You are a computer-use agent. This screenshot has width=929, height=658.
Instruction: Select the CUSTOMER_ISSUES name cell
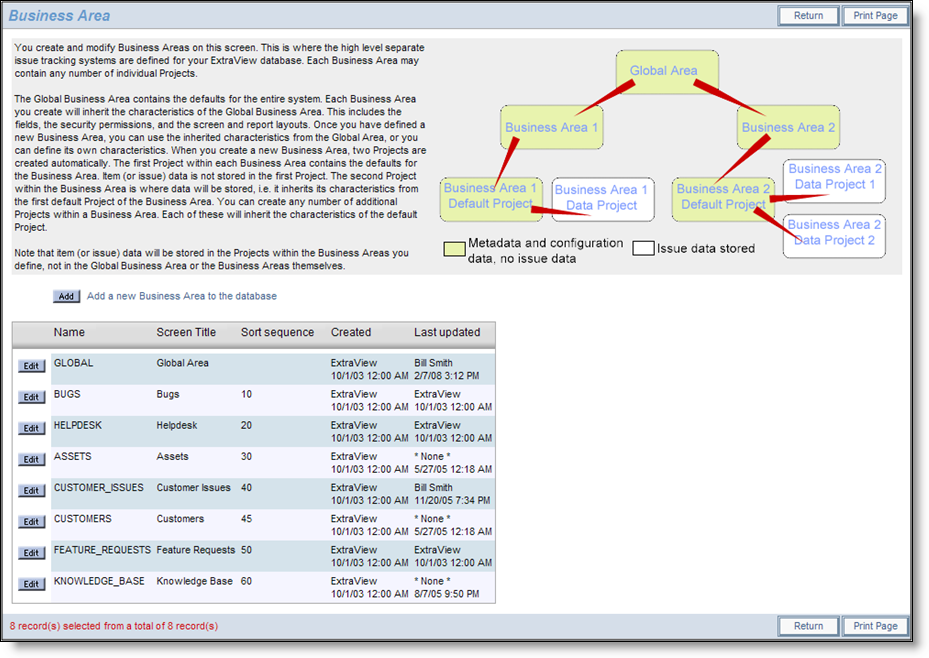coord(98,487)
